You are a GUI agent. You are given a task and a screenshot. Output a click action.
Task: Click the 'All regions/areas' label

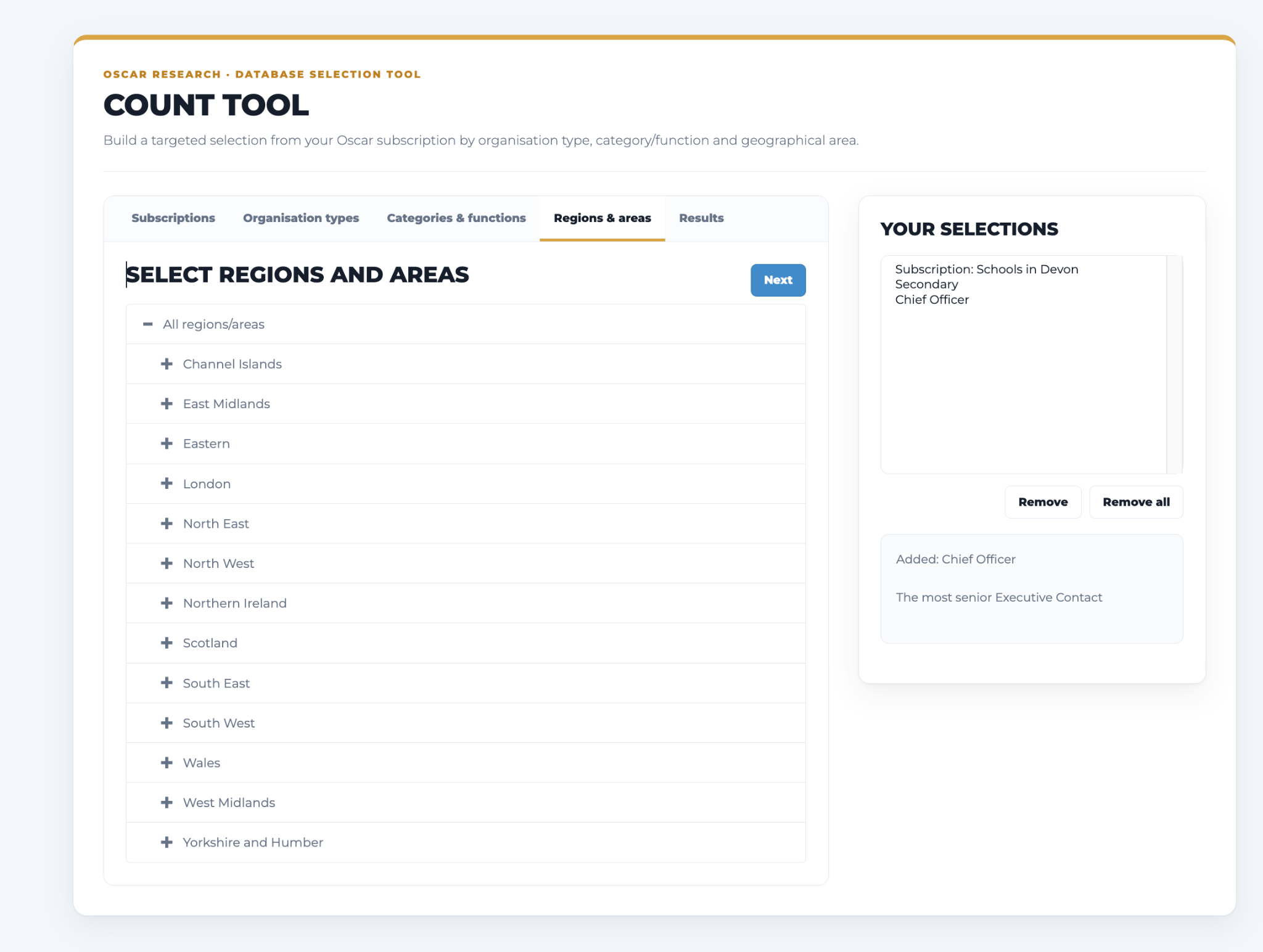pyautogui.click(x=213, y=324)
